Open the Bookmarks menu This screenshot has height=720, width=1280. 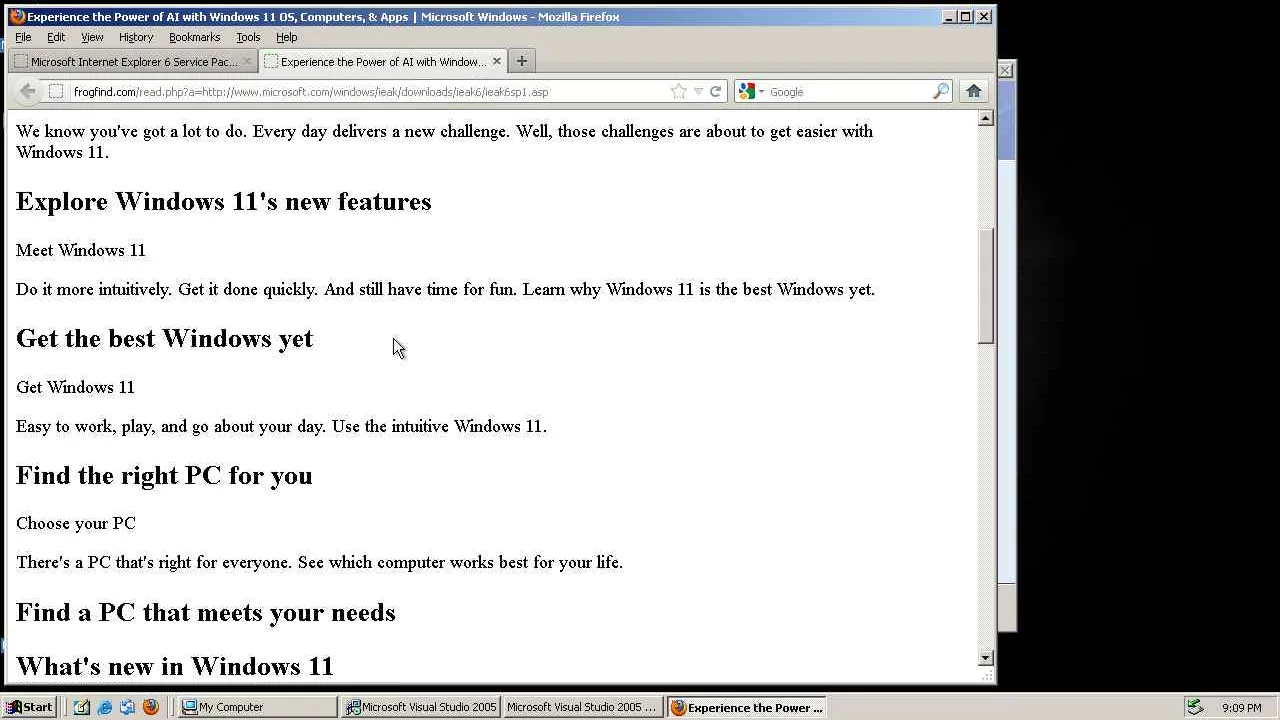click(x=194, y=37)
